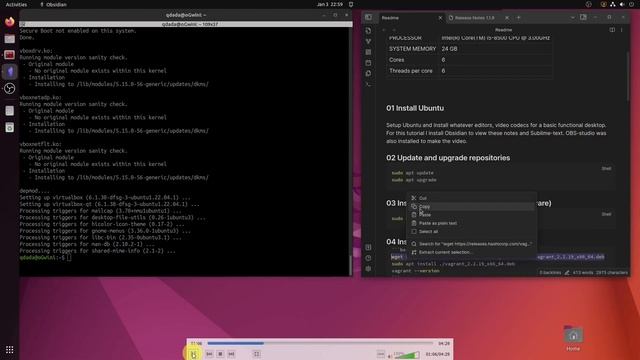Choose Extract current selection entry
The height and width of the screenshot is (360, 640).
(x=471, y=252)
